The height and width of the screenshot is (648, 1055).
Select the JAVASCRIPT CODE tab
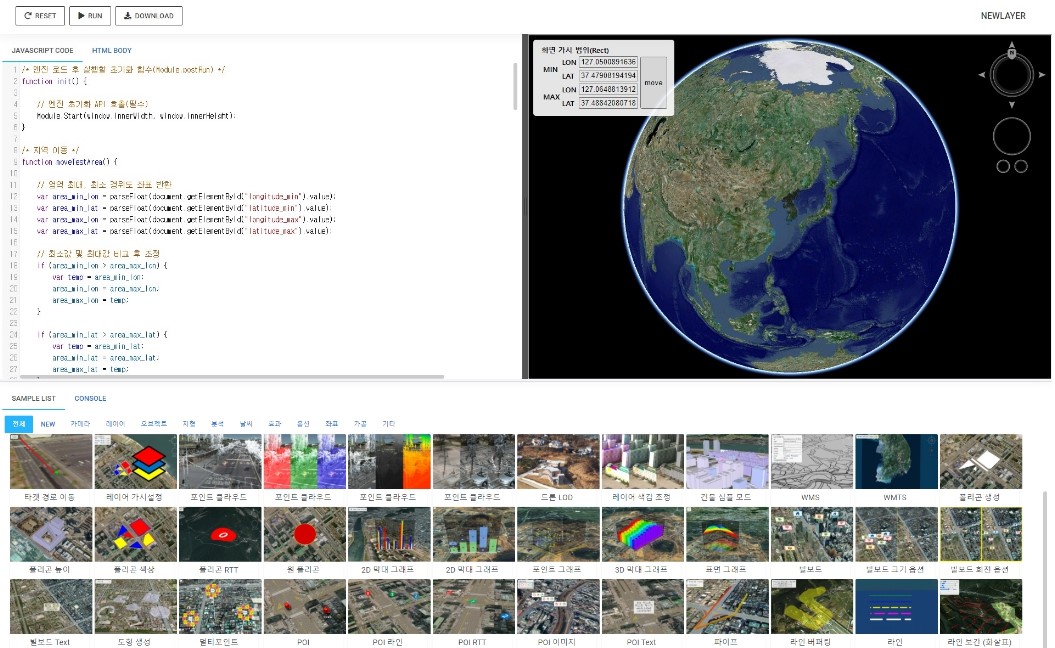[42, 50]
